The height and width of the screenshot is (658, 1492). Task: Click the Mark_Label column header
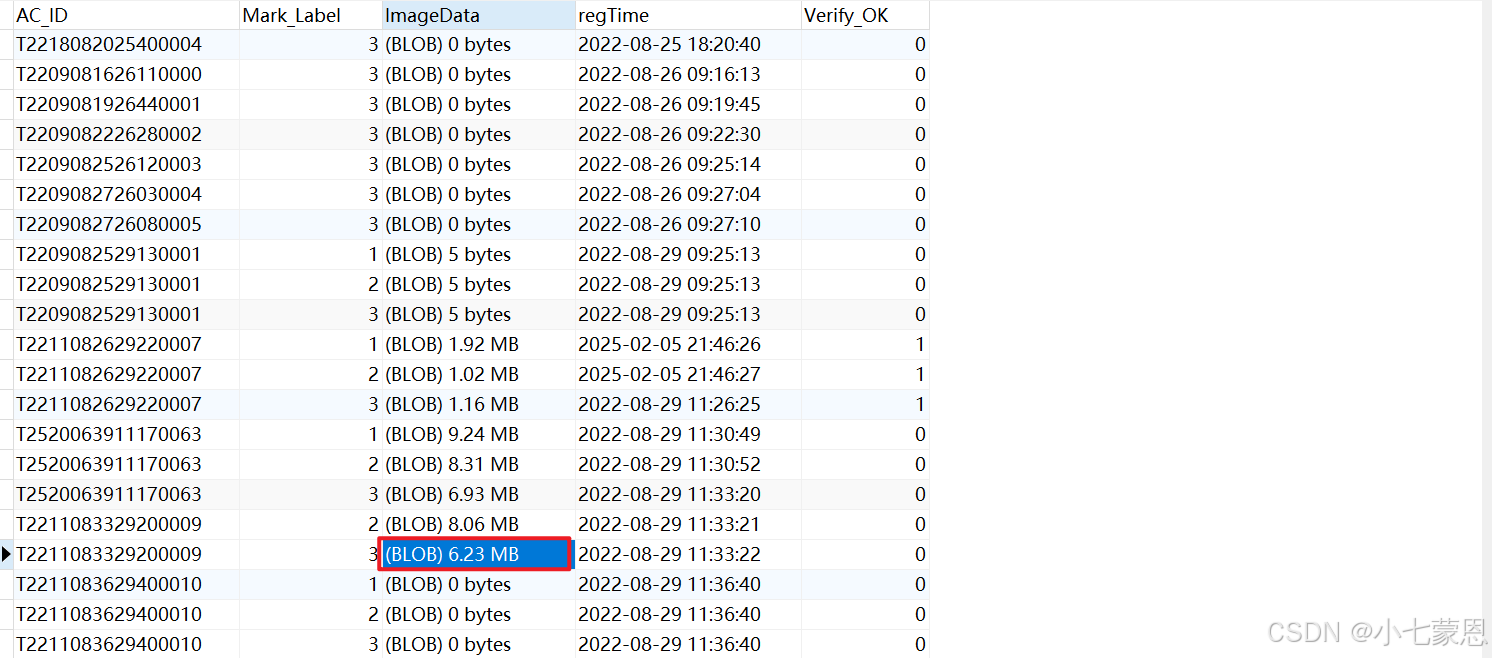pyautogui.click(x=311, y=15)
